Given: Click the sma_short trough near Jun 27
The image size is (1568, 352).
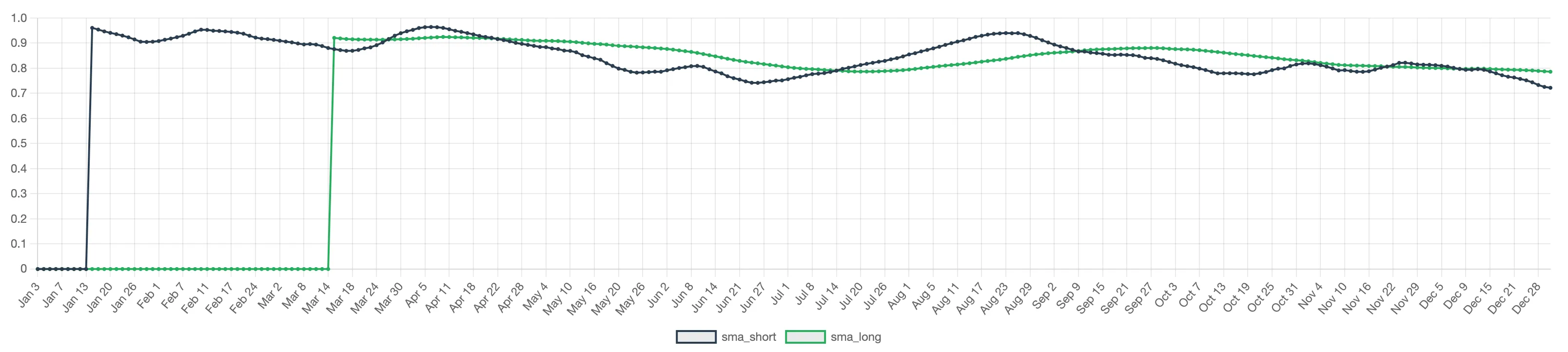Looking at the screenshot, I should (x=756, y=83).
